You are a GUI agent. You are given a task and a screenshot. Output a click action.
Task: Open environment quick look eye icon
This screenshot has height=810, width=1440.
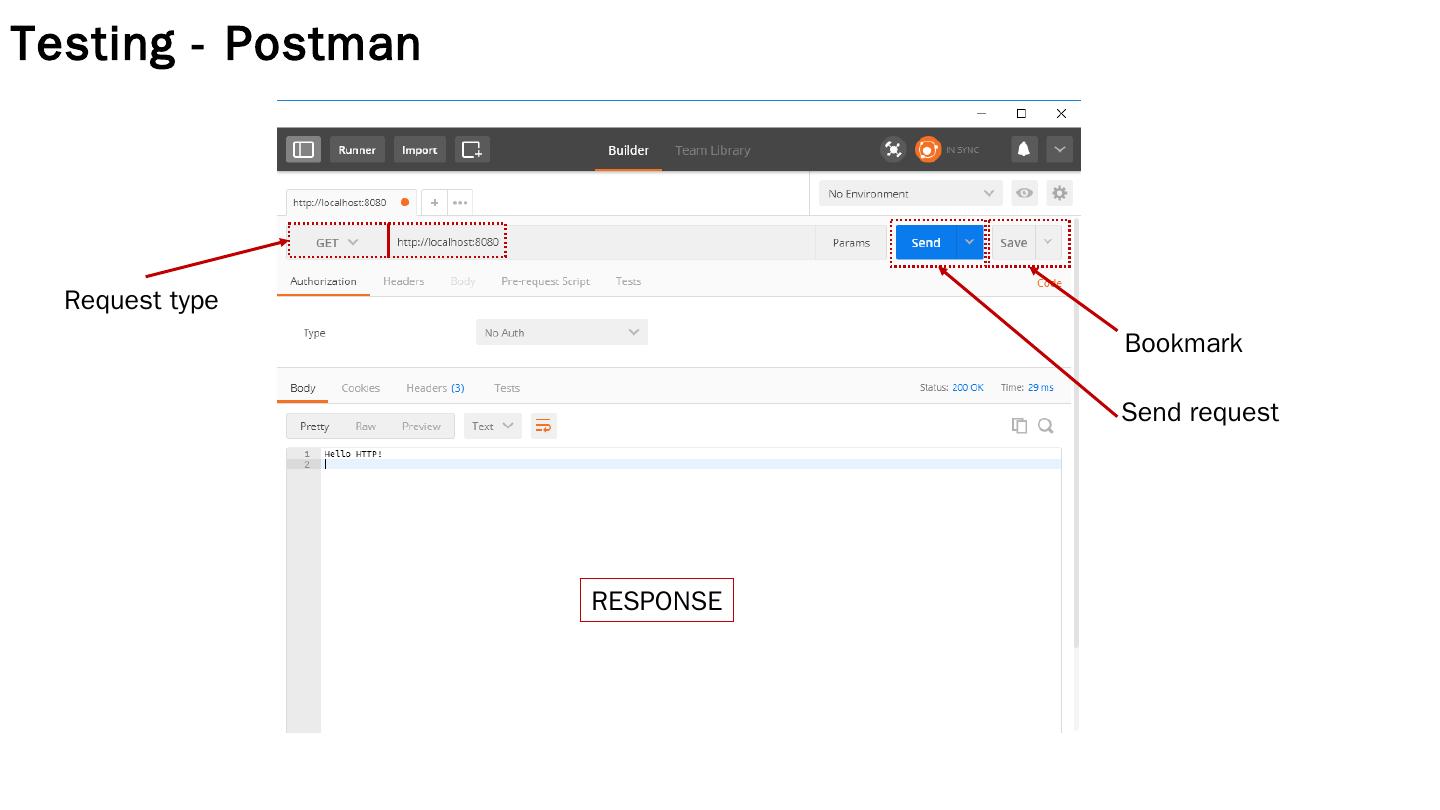click(x=1025, y=193)
